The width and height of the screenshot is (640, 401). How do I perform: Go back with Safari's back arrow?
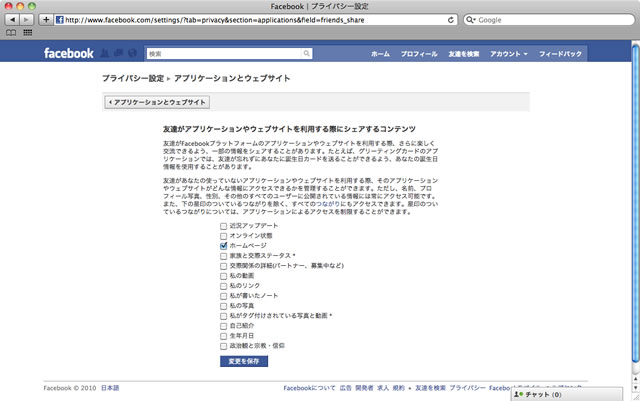12,20
